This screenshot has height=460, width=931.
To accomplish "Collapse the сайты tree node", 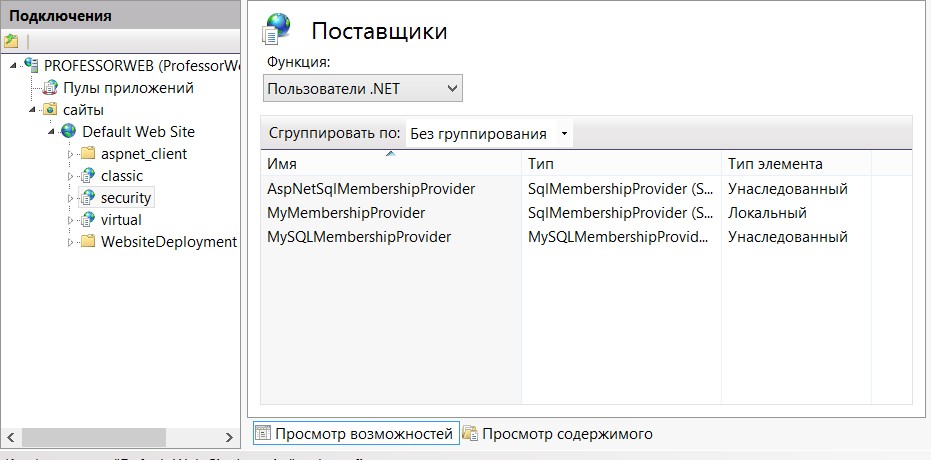I will (x=33, y=110).
